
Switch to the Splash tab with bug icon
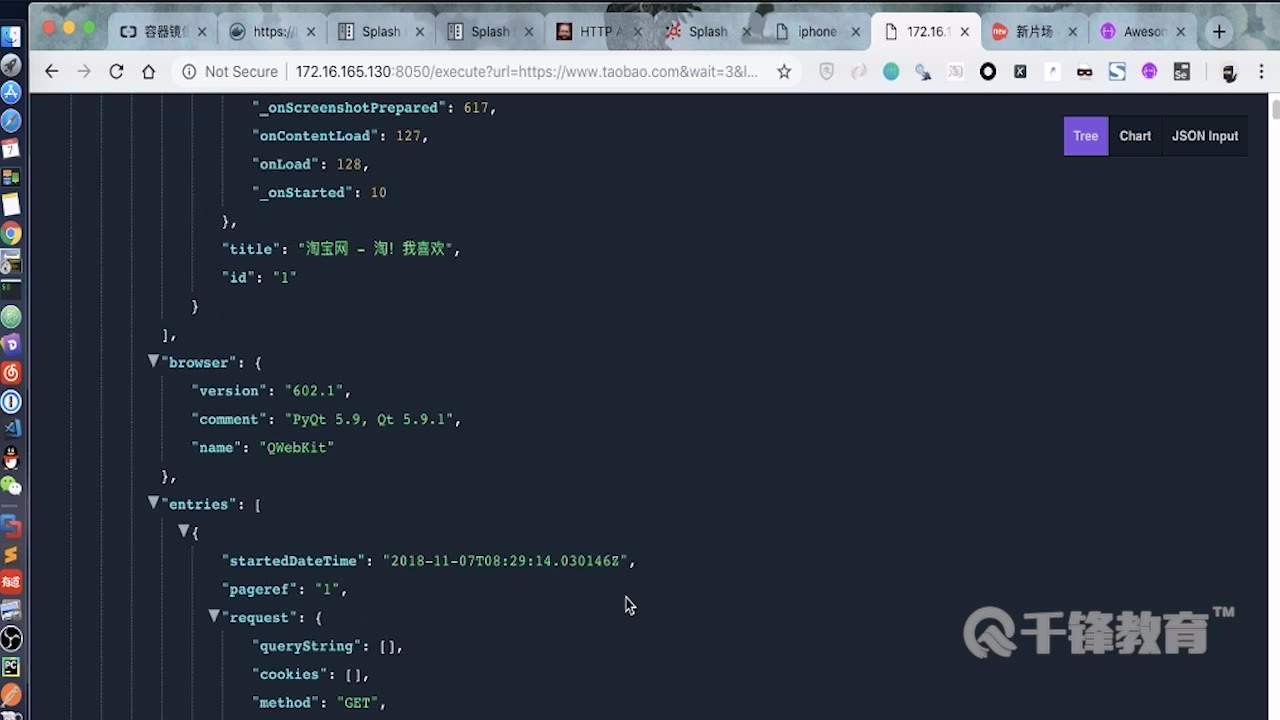tap(706, 32)
